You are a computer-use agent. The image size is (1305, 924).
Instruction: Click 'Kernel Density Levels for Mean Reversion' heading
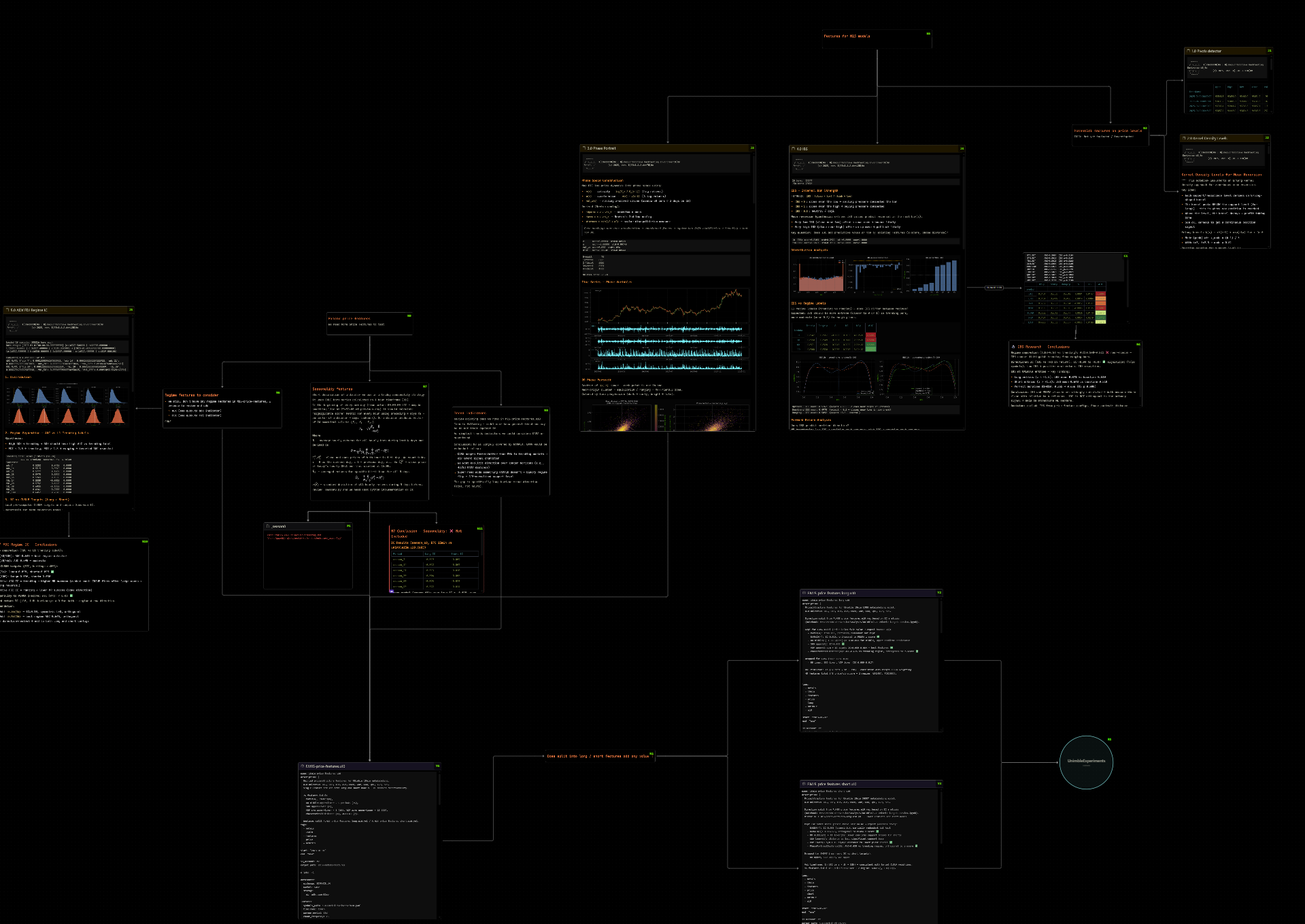[x=1221, y=175]
